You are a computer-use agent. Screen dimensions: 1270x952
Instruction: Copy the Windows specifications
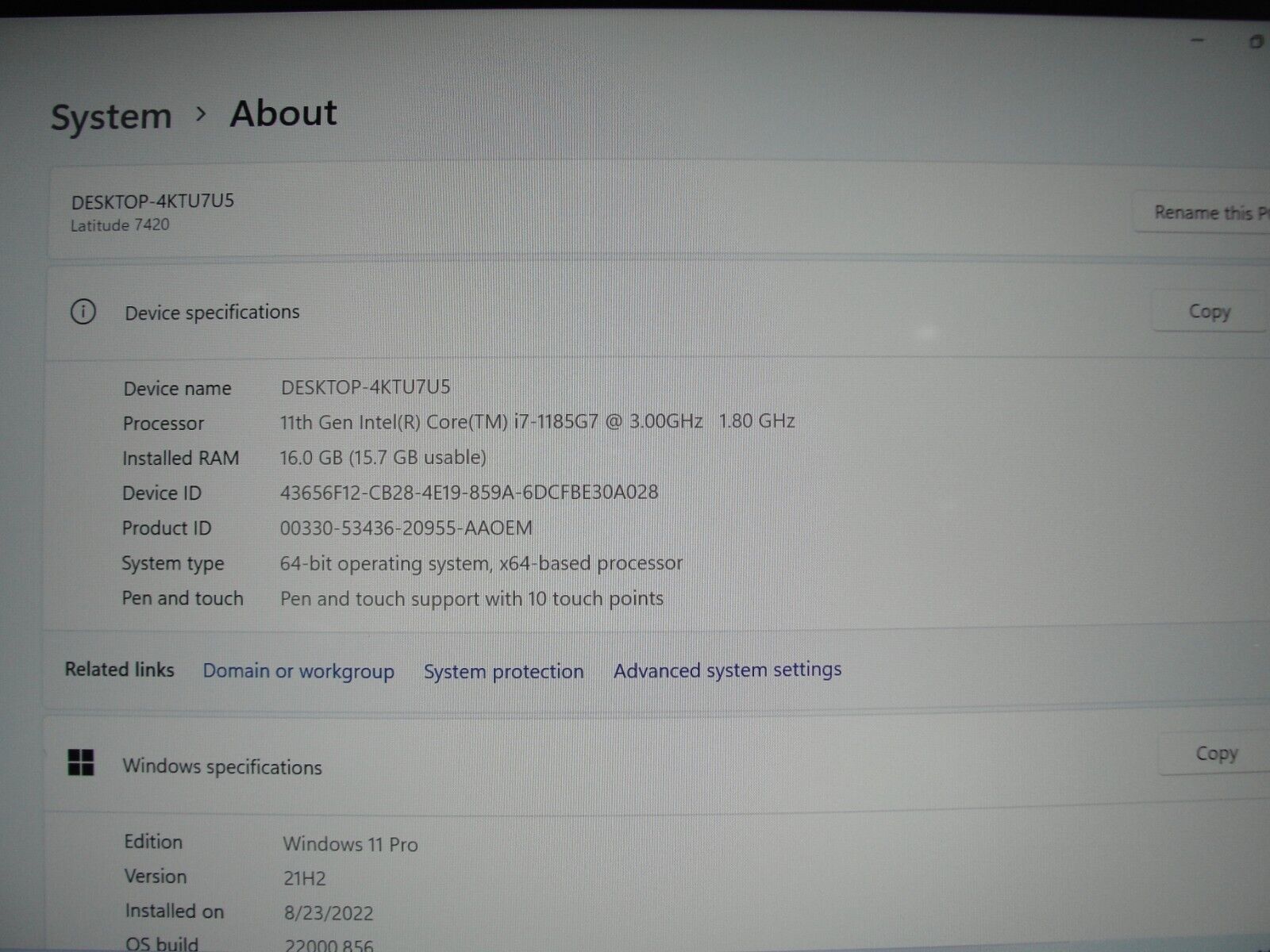click(x=1215, y=753)
